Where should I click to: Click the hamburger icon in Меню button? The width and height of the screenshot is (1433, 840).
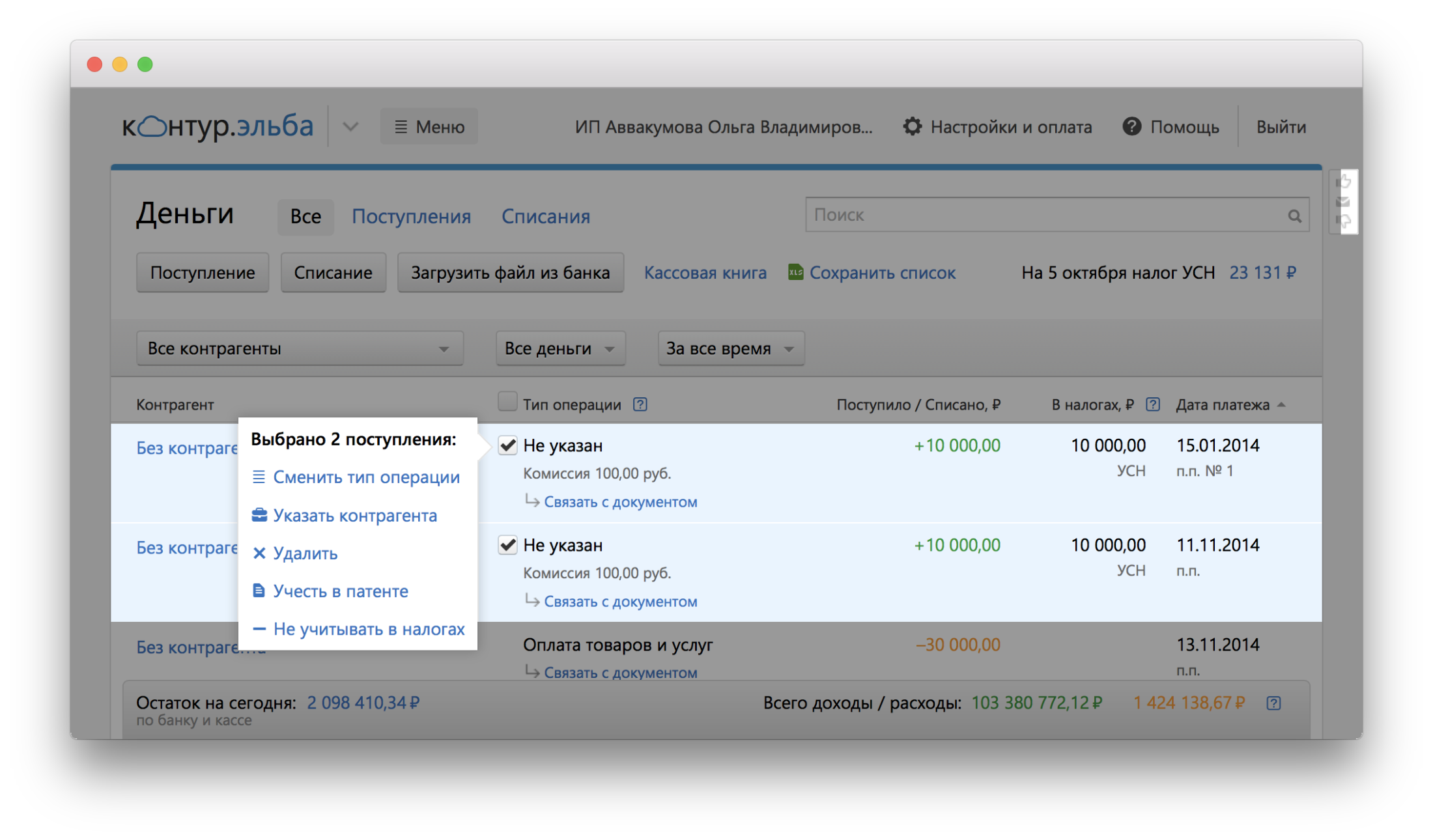coord(401,127)
